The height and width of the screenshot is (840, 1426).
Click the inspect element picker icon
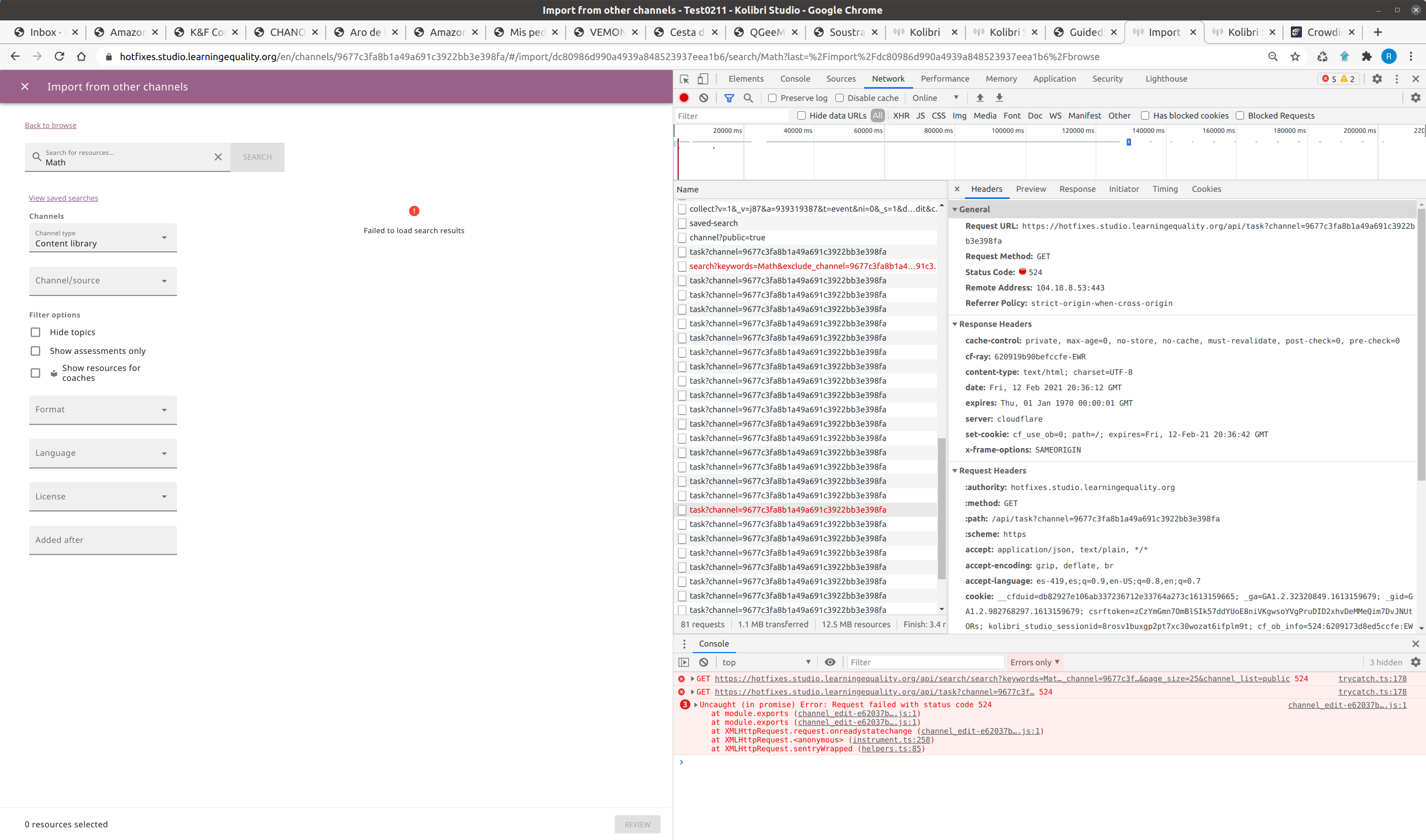coord(684,79)
